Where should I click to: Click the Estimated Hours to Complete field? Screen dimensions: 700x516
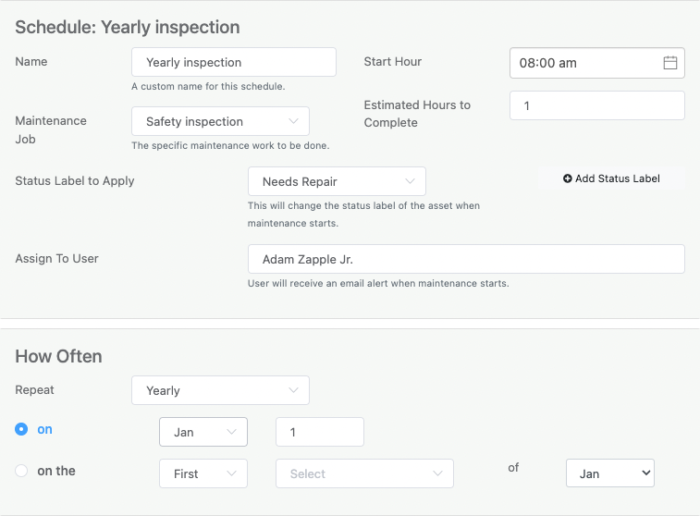pos(597,105)
